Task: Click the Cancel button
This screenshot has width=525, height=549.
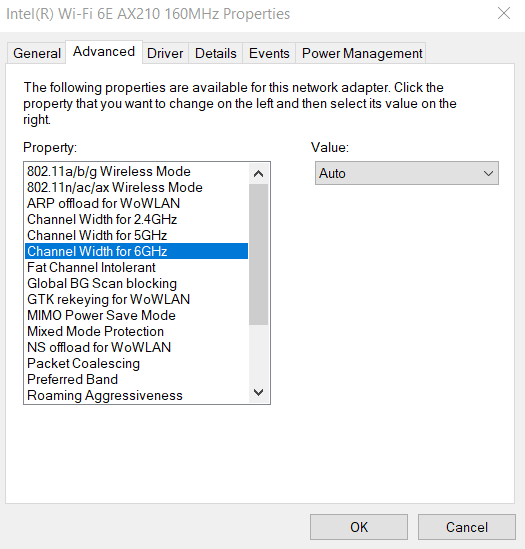Action: click(467, 527)
